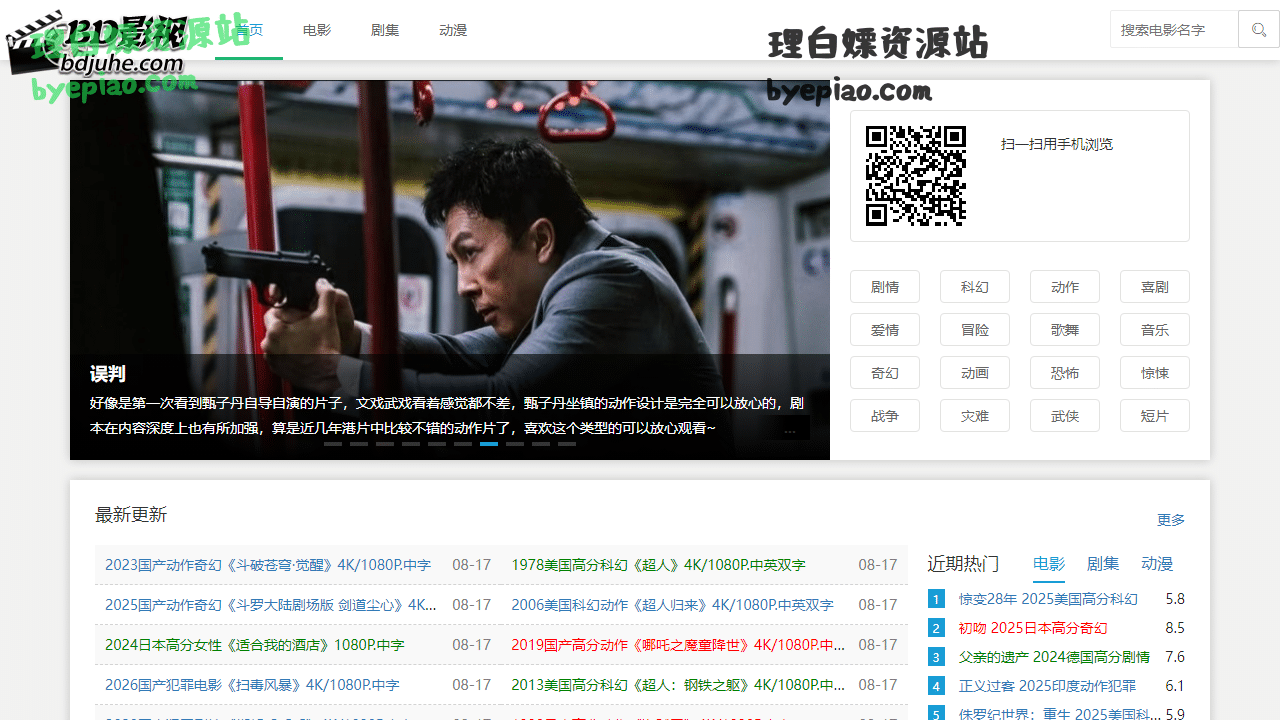This screenshot has width=1280, height=720.
Task: Select the 冒险 genre button
Action: (x=975, y=330)
